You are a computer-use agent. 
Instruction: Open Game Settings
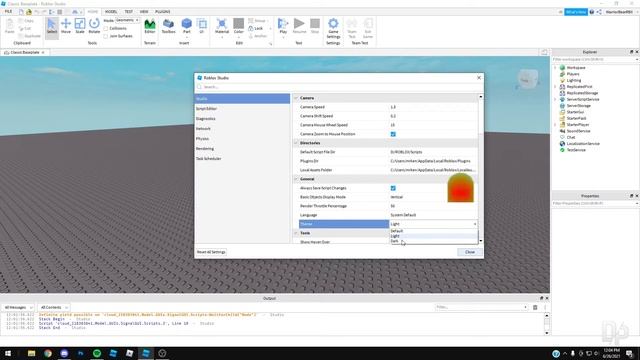point(333,28)
